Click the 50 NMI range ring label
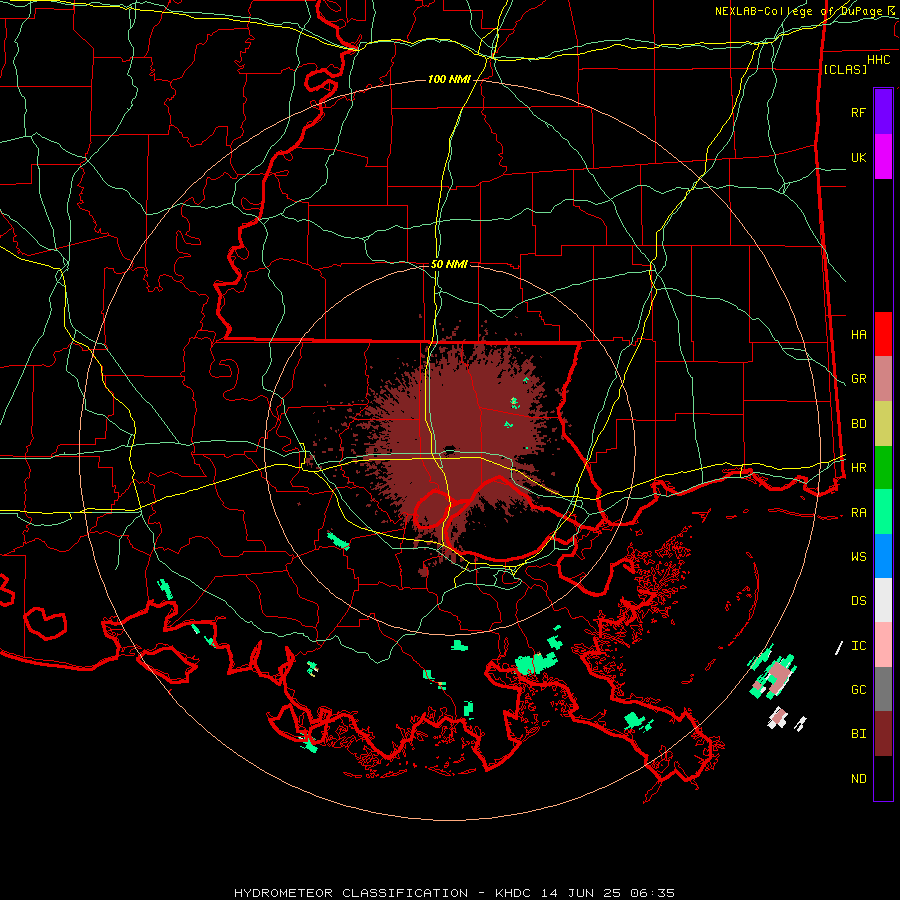This screenshot has height=900, width=900. pyautogui.click(x=449, y=264)
